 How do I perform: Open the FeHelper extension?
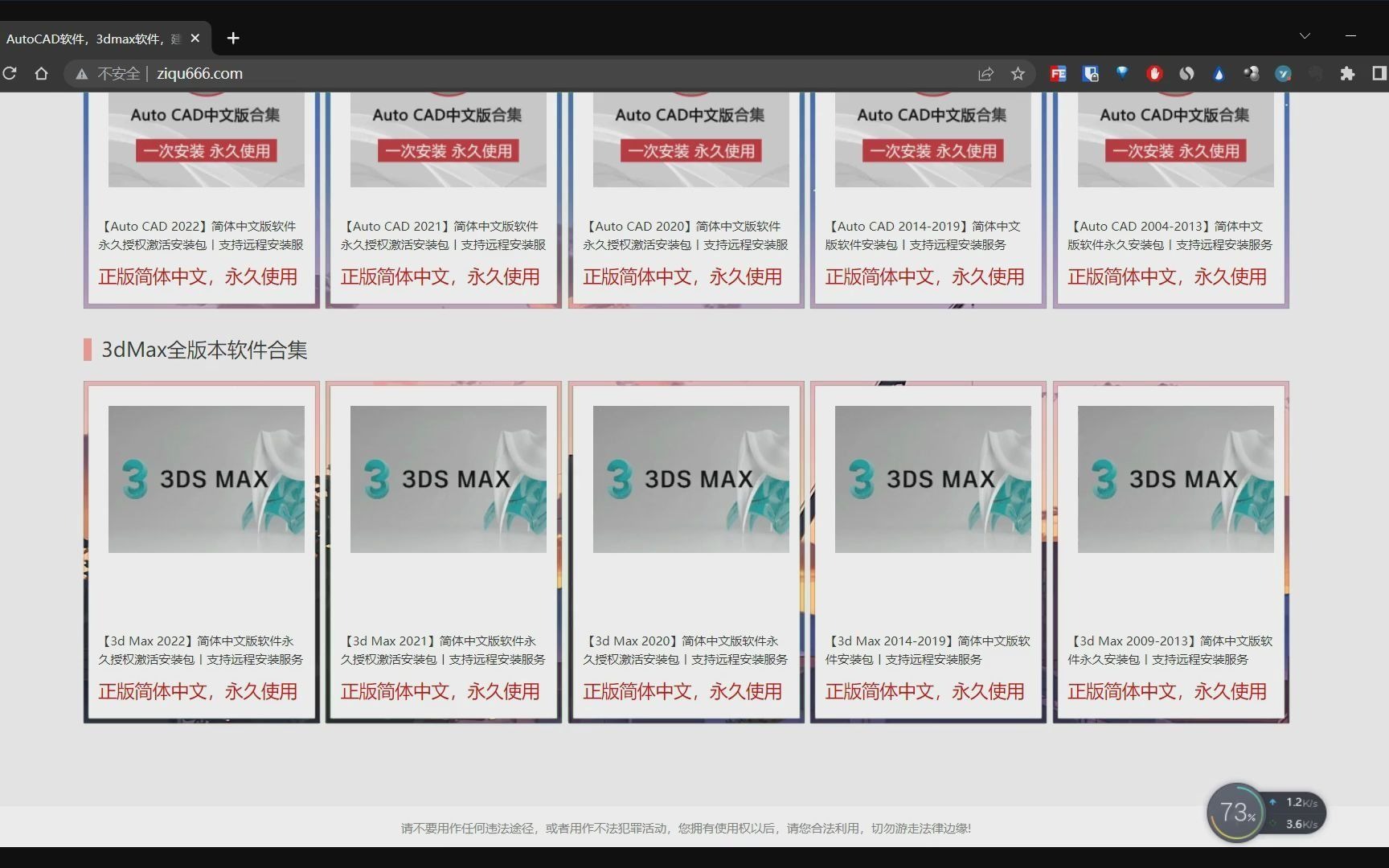click(1057, 73)
